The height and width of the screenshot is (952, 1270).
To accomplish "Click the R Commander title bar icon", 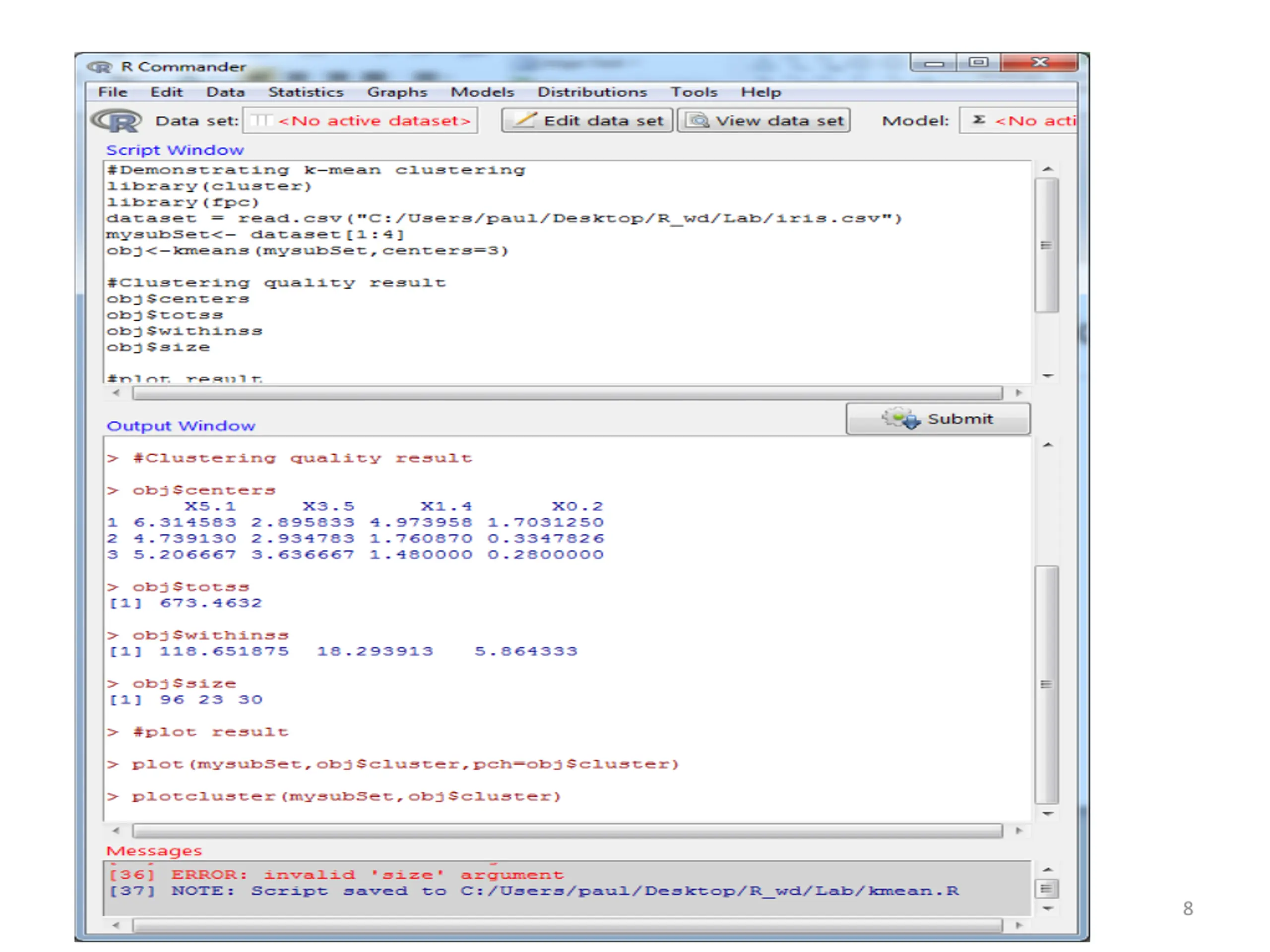I will tap(100, 67).
